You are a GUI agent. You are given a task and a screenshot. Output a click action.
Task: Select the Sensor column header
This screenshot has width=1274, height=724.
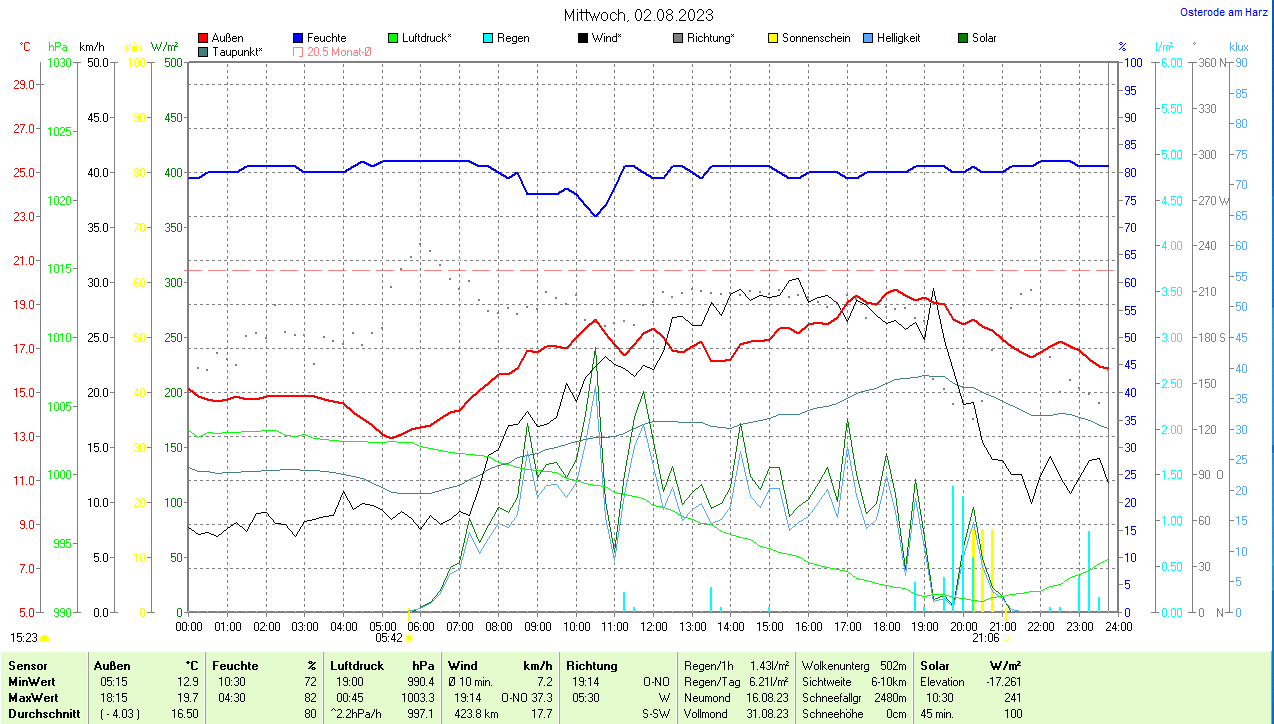25,665
